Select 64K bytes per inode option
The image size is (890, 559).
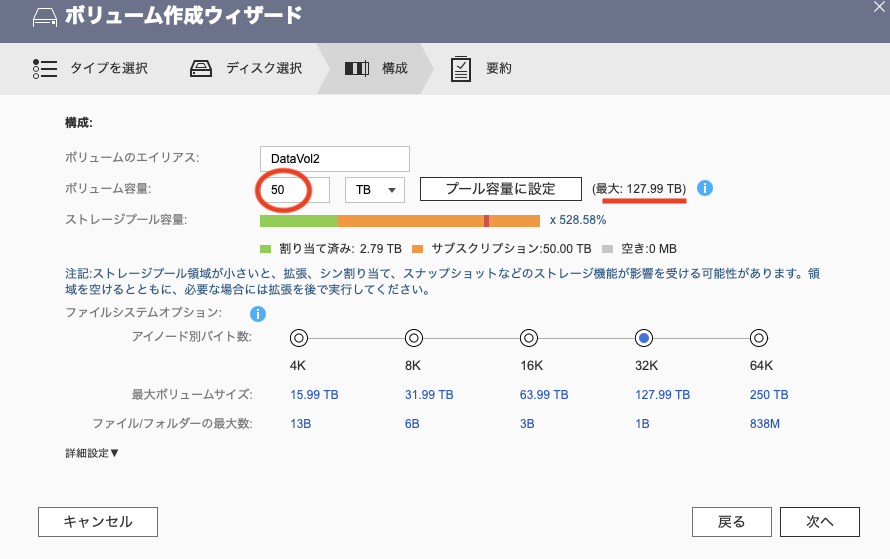(x=759, y=338)
